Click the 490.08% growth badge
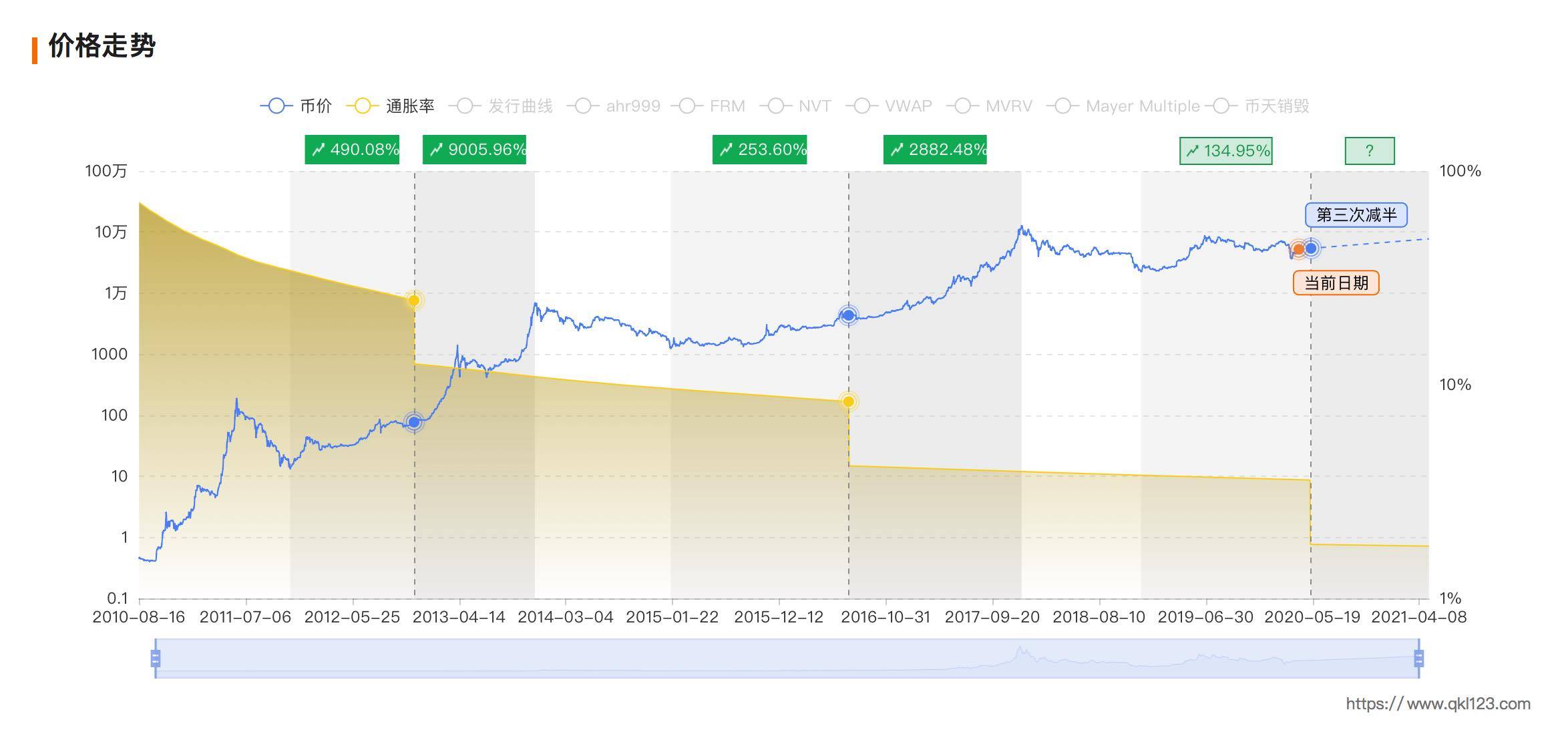This screenshot has width=1568, height=732. tap(353, 150)
